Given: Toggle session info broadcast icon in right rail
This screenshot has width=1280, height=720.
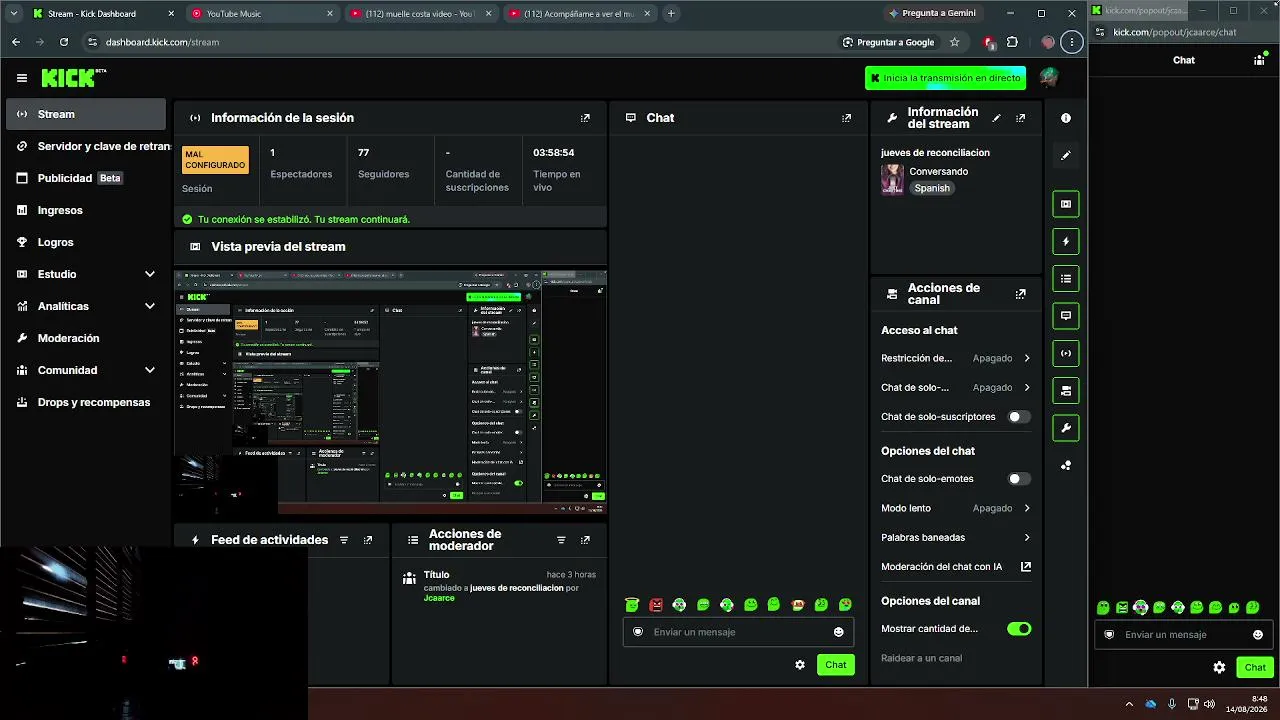Looking at the screenshot, I should (x=1066, y=353).
